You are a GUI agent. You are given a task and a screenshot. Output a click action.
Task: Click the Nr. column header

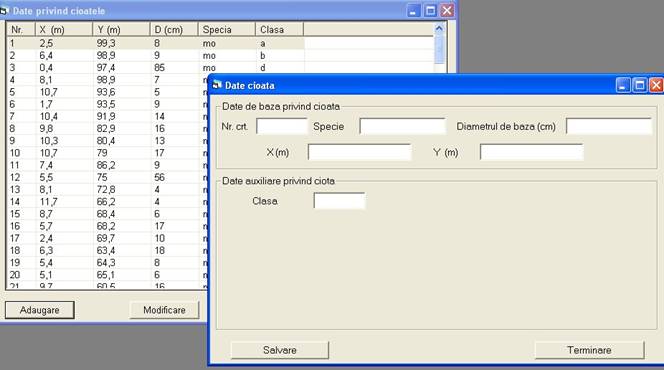21,30
